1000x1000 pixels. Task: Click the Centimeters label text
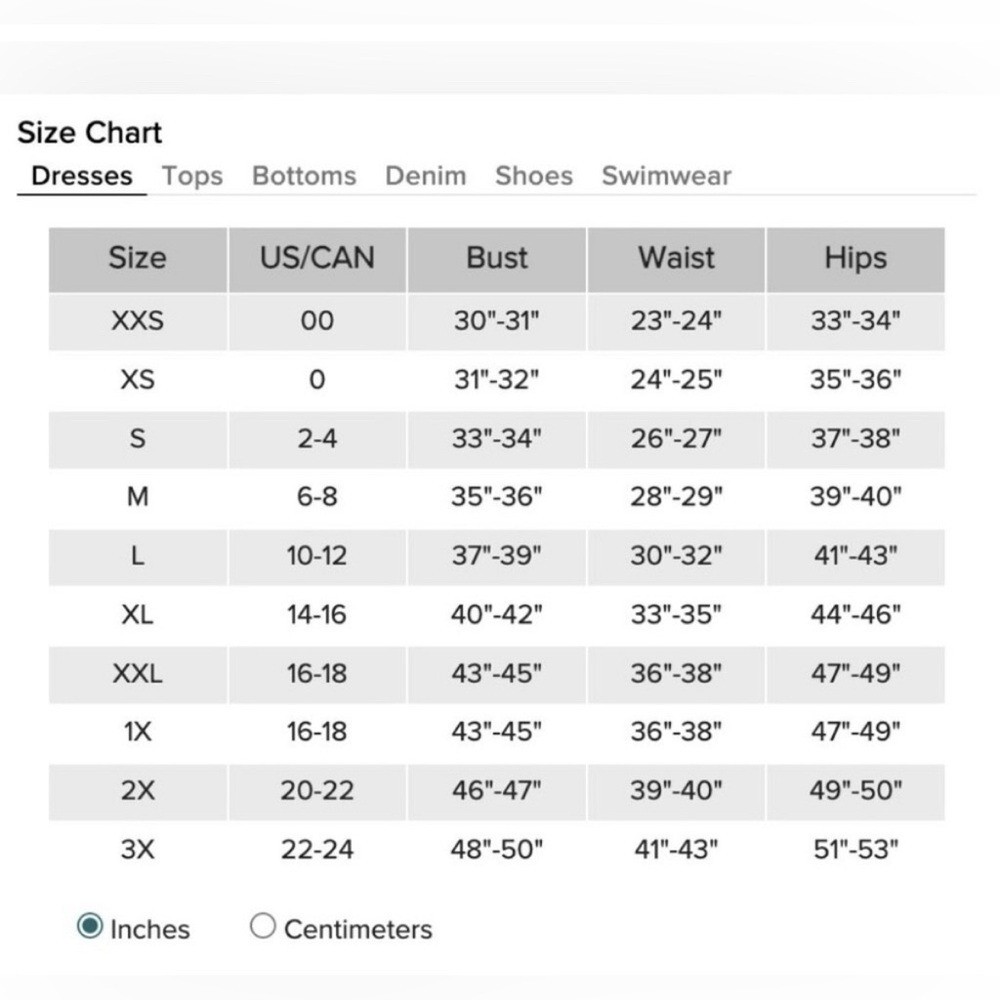(358, 930)
